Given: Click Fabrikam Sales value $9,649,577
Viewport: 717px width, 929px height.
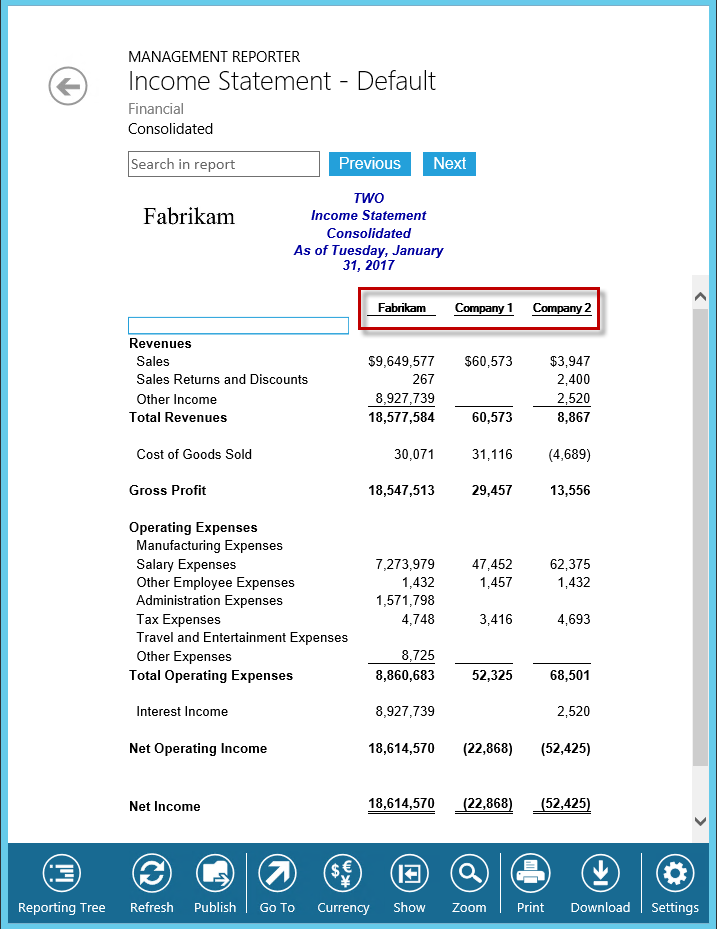Looking at the screenshot, I should [x=401, y=361].
